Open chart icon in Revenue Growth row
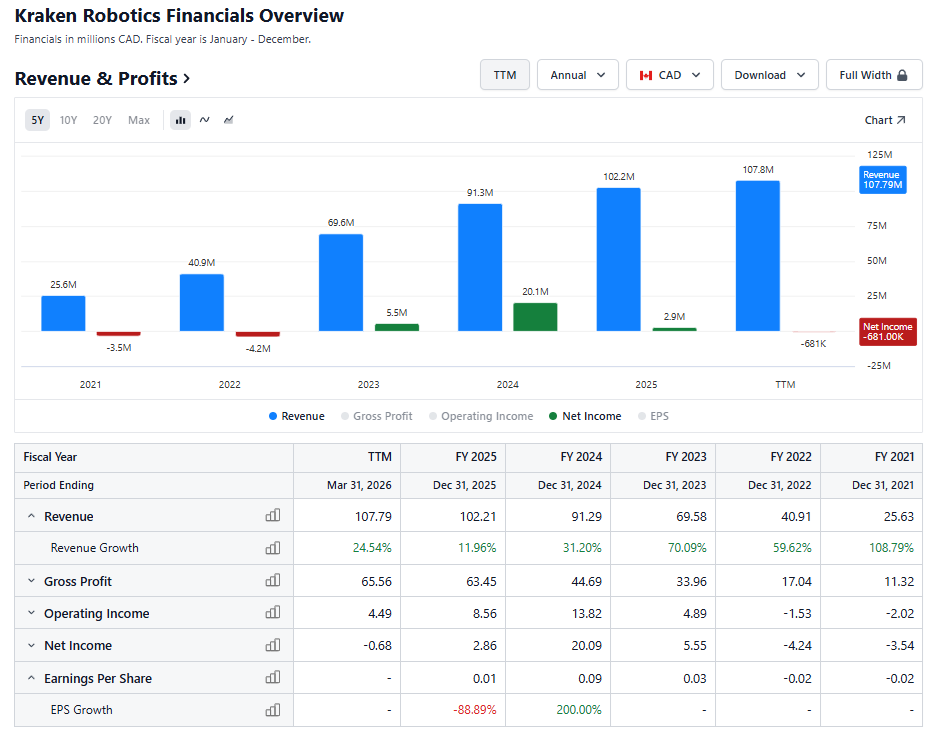Image resolution: width=934 pixels, height=741 pixels. pos(273,548)
